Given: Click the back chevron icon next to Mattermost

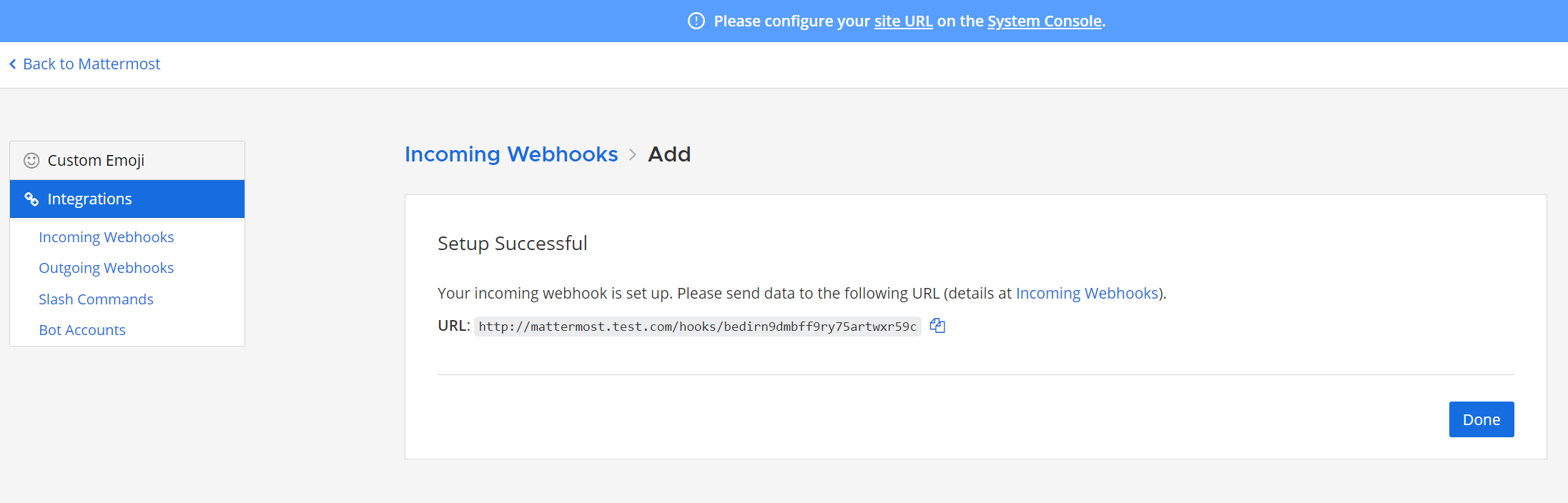Looking at the screenshot, I should pos(13,64).
